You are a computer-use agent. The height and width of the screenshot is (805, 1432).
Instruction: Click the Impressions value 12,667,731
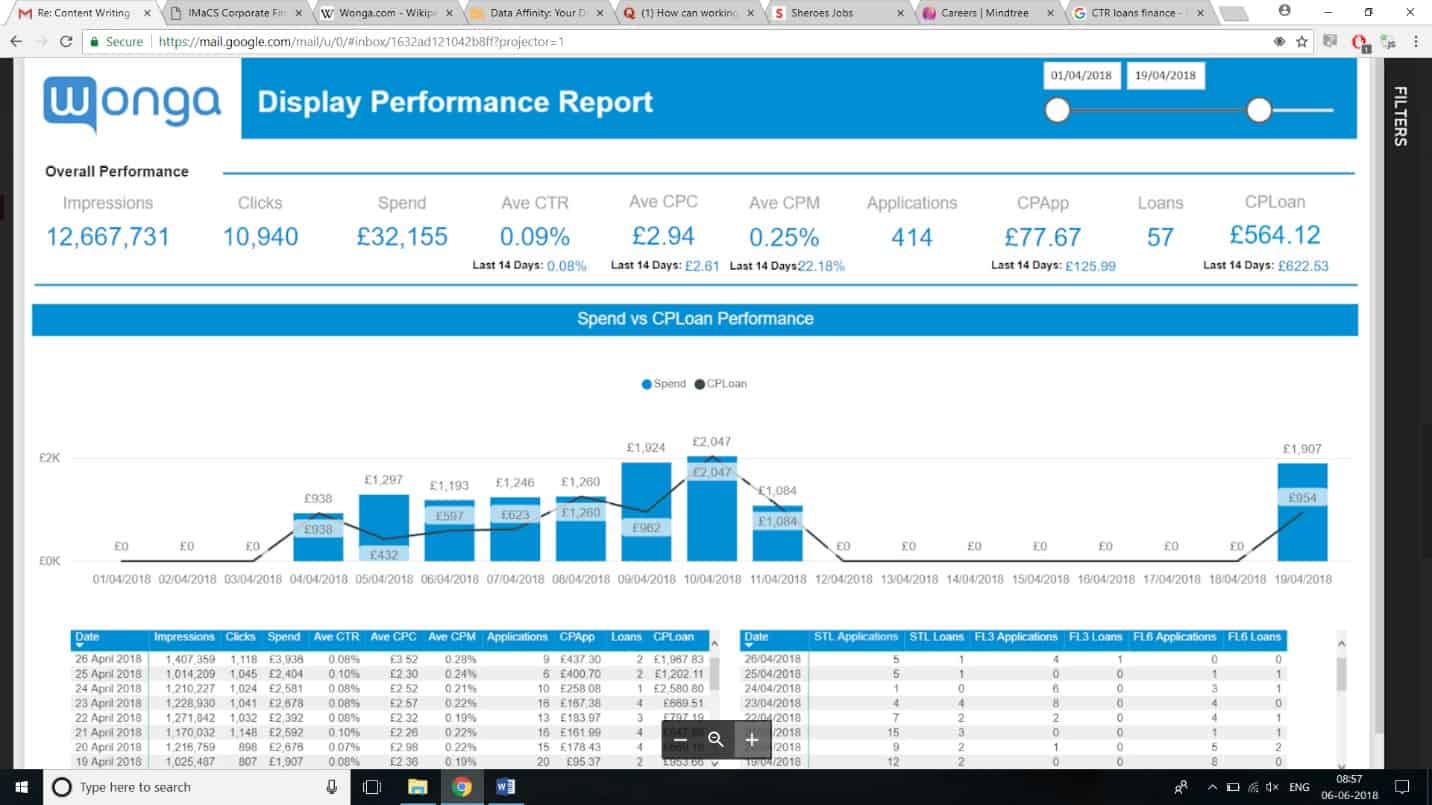(108, 237)
